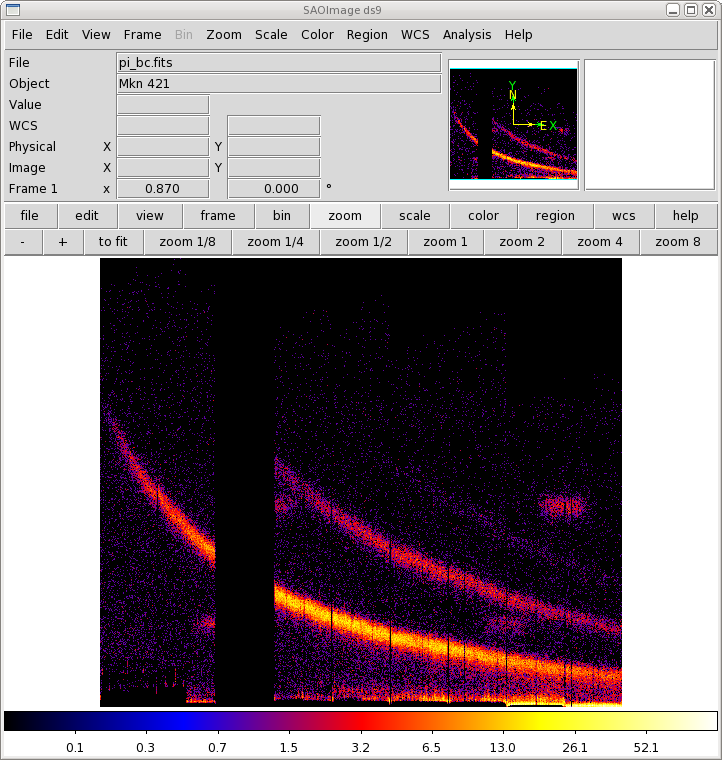Select the 'zoom 4' button

[600, 242]
